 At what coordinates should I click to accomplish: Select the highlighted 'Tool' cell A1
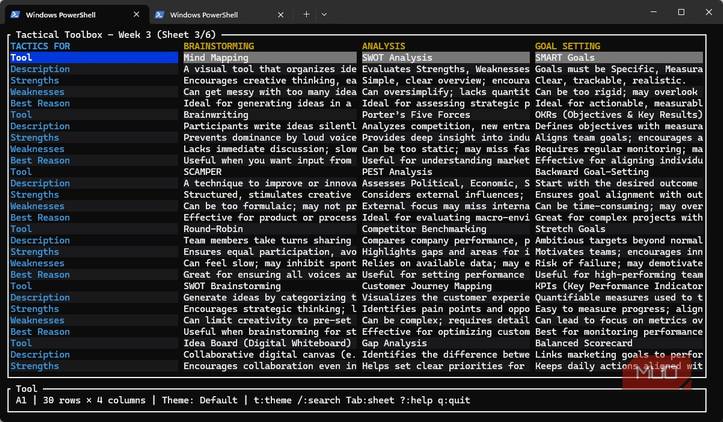(94, 58)
